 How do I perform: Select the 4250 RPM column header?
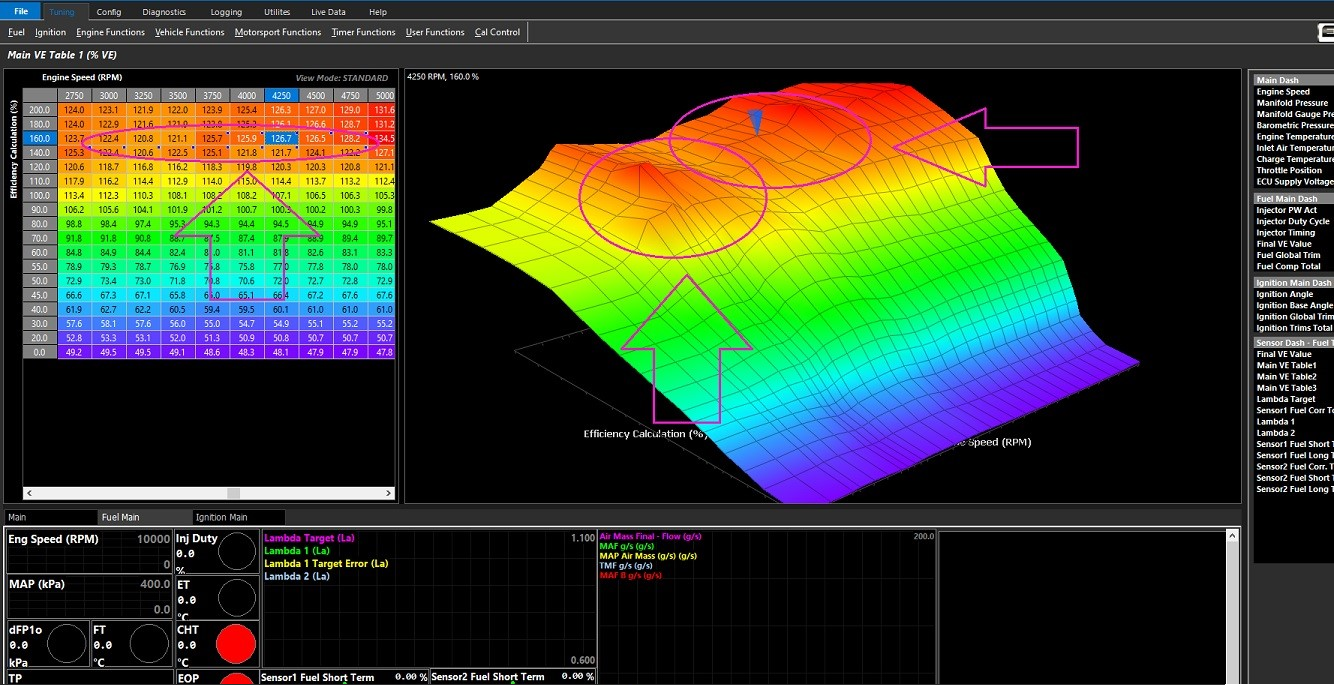point(281,95)
